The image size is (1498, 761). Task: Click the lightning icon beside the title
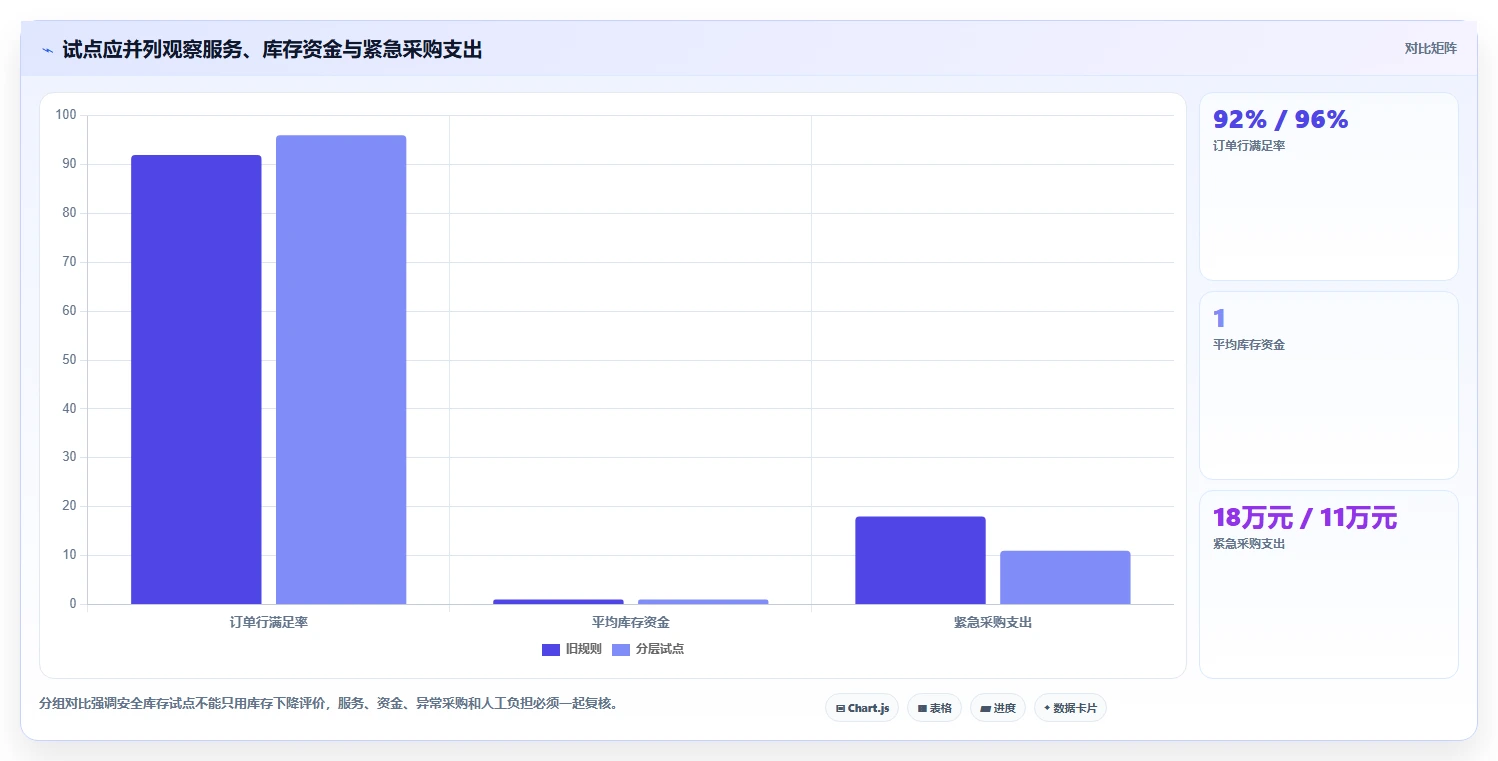coord(47,50)
